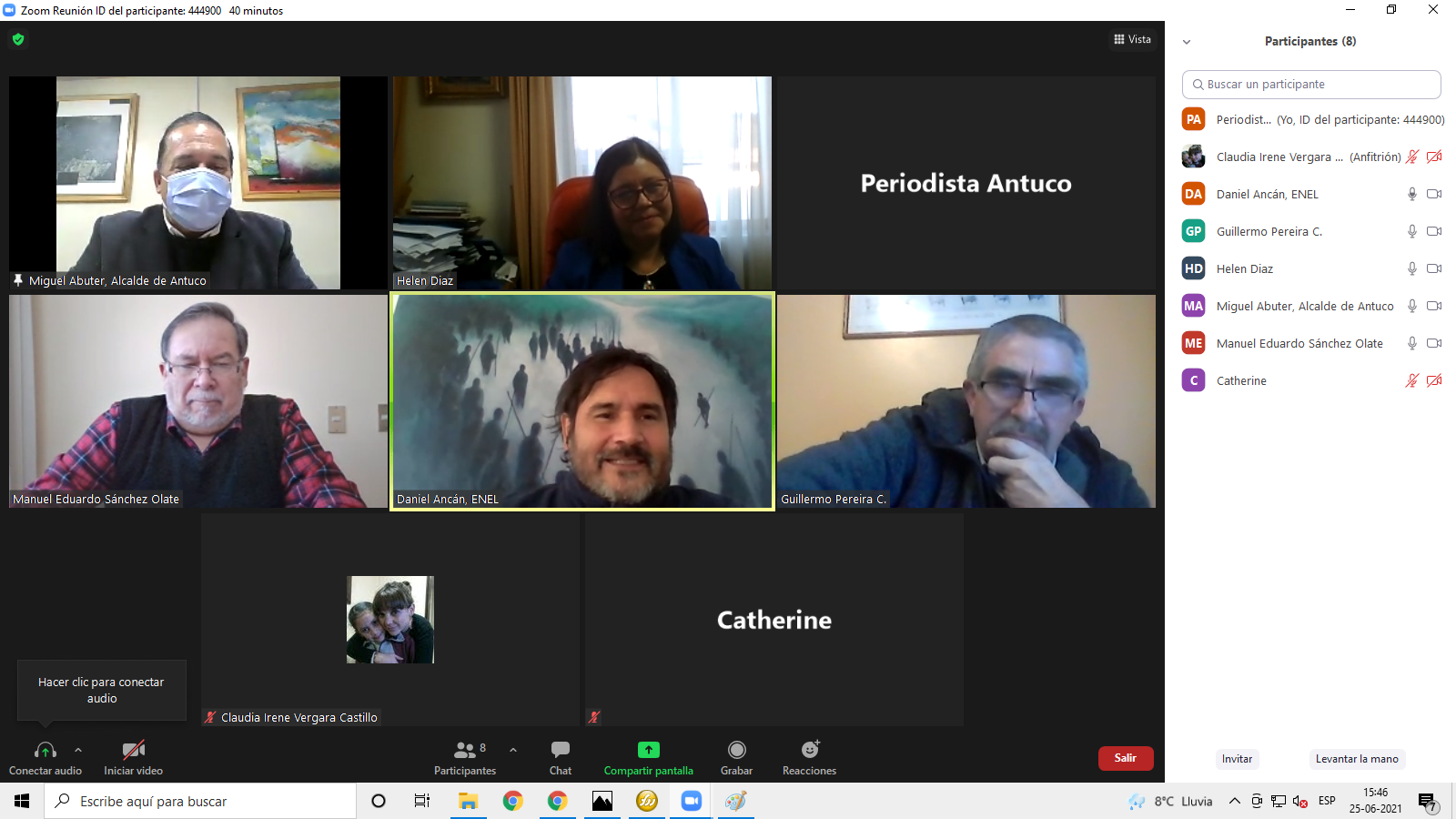Screen dimensions: 1456x819
Task: Click Guillermo Pereira C. microphone icon
Action: click(x=1412, y=231)
